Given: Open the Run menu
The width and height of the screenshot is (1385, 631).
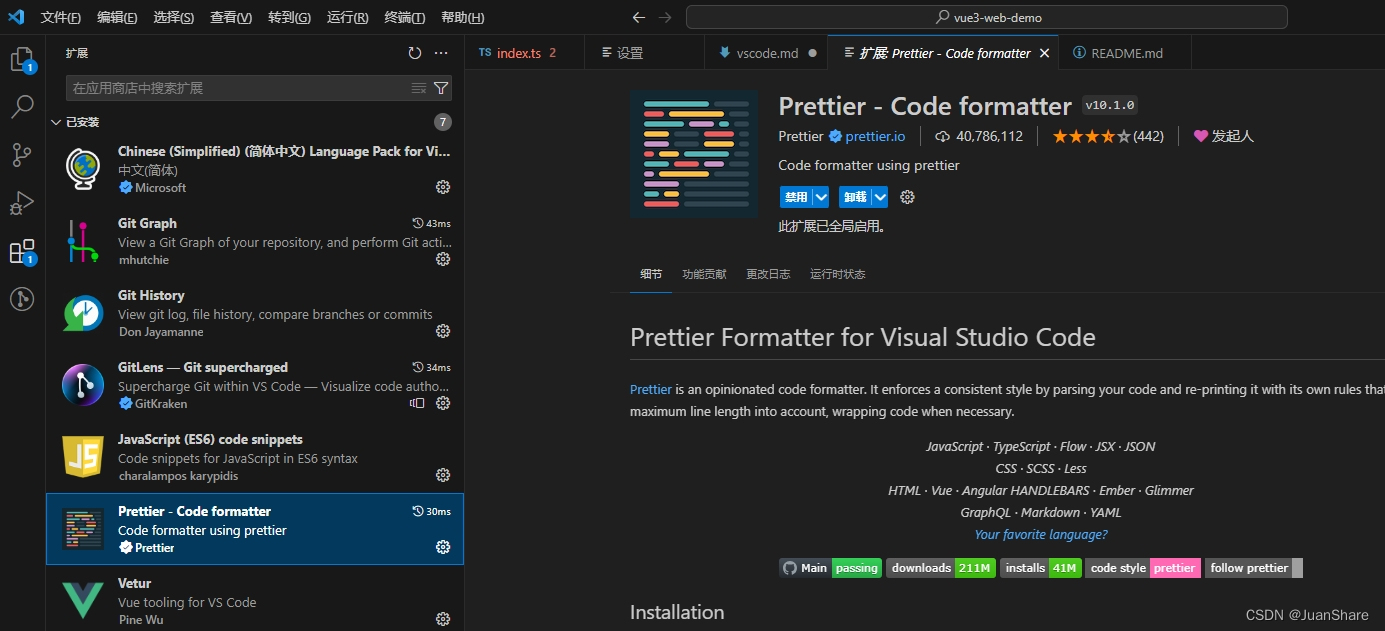Looking at the screenshot, I should [x=347, y=18].
